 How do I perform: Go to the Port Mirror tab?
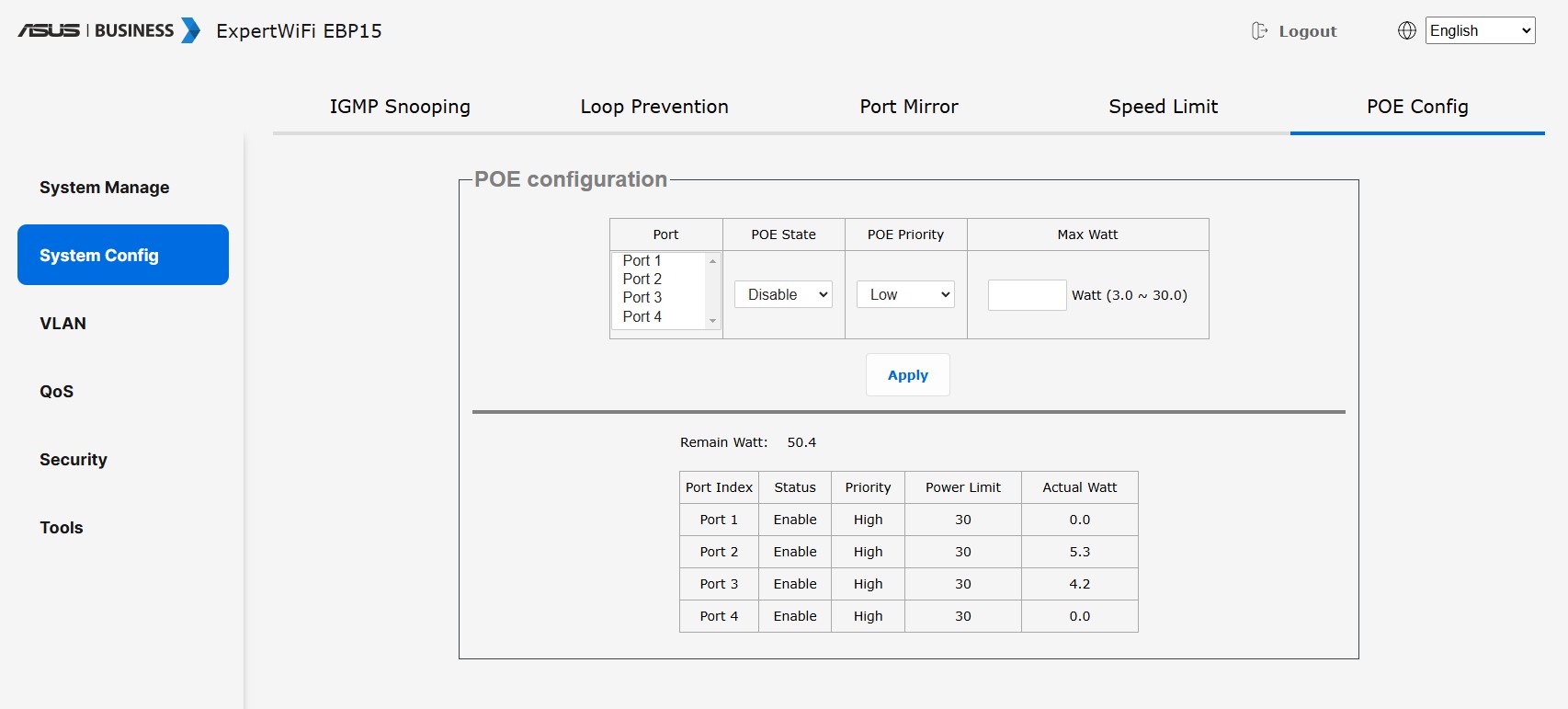(x=909, y=107)
